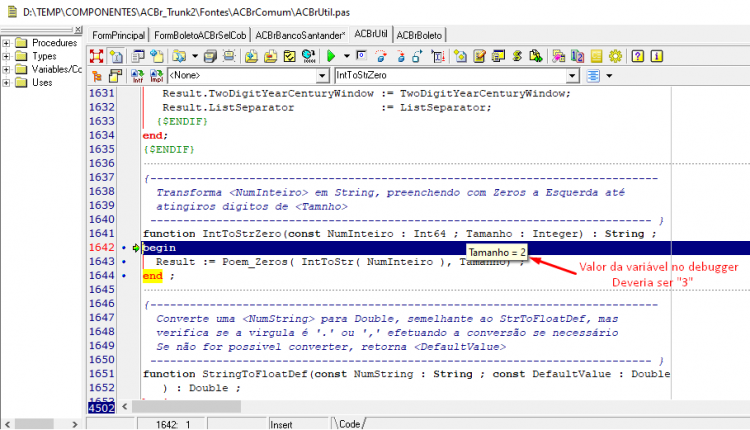The height and width of the screenshot is (430, 750).
Task: Click the add file to project icon
Action: point(251,56)
